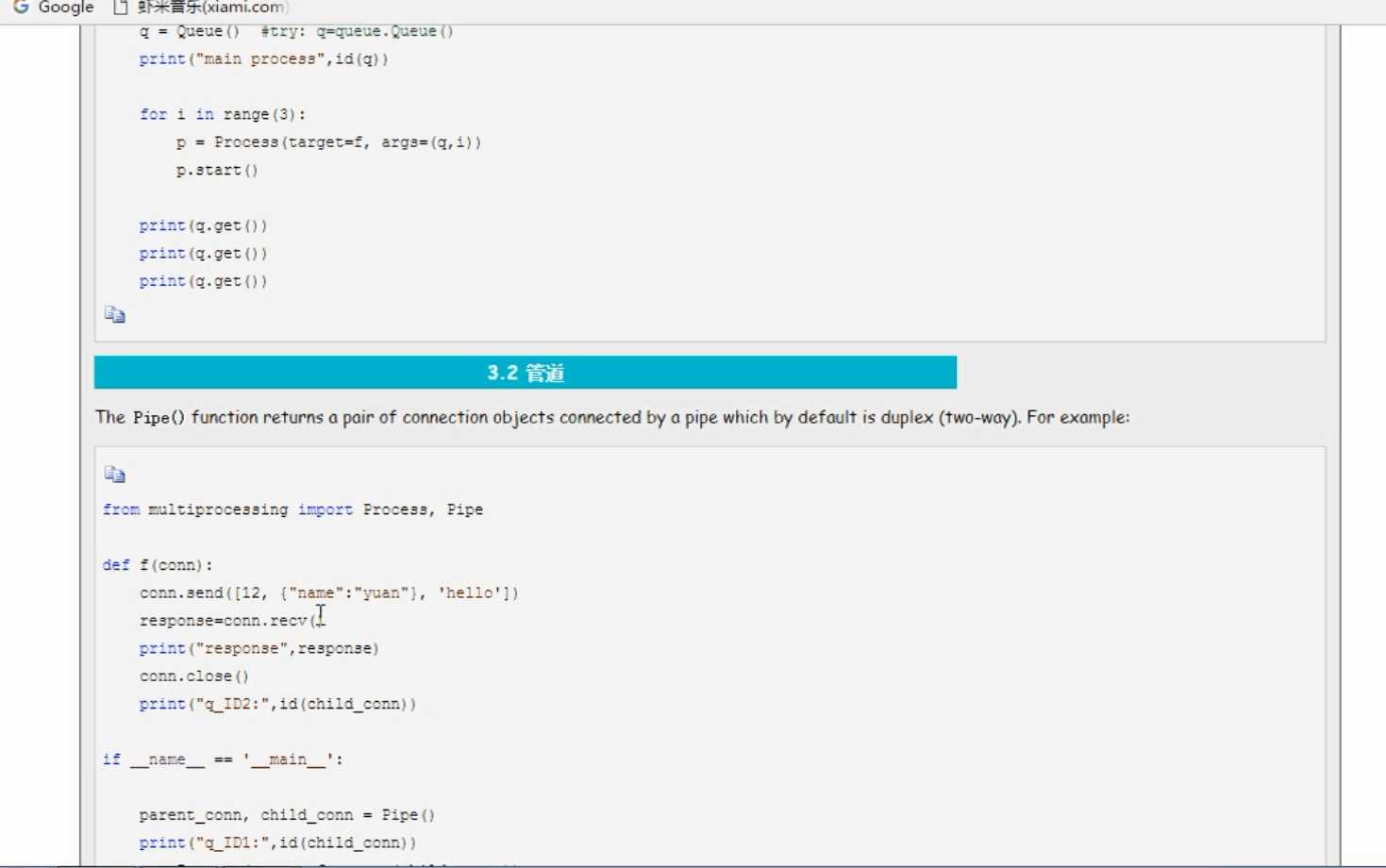This screenshot has height=868, width=1386.
Task: Click the print "q_ID2:" code line
Action: 277,704
